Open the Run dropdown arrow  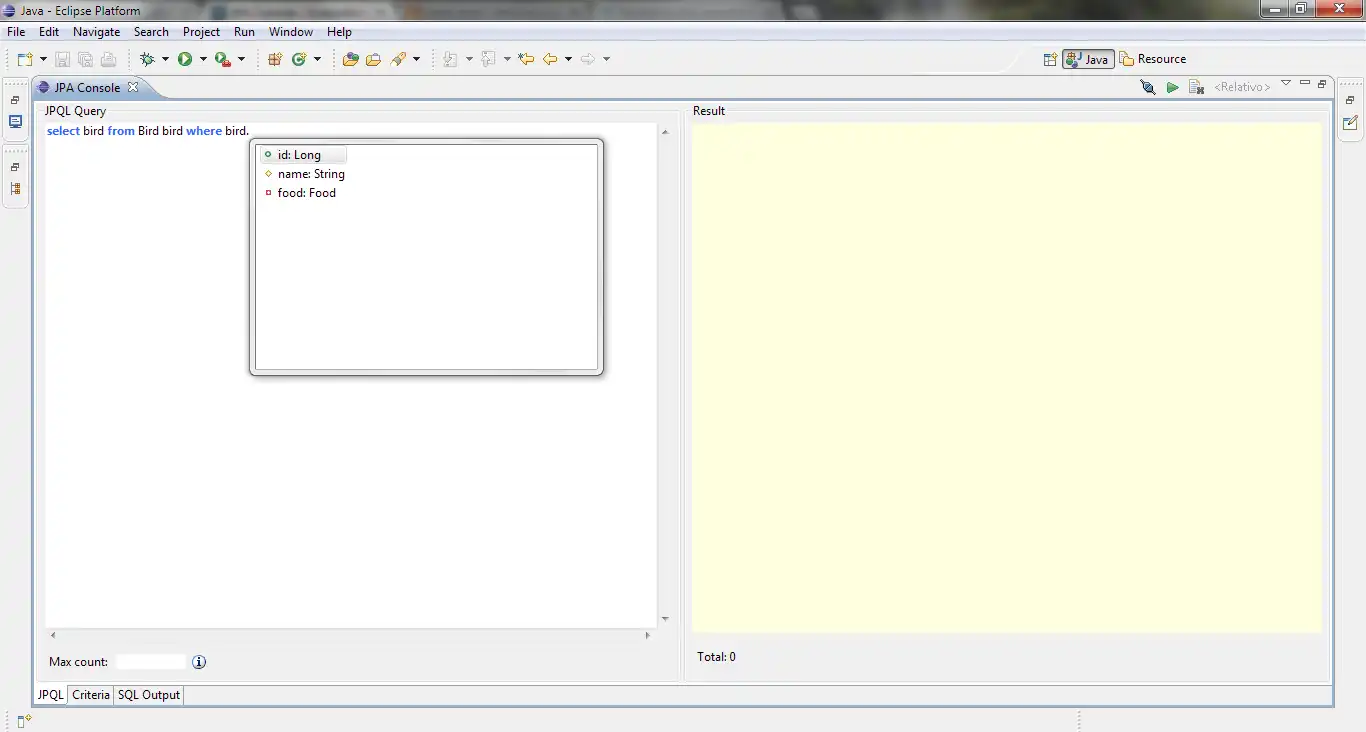click(x=203, y=59)
